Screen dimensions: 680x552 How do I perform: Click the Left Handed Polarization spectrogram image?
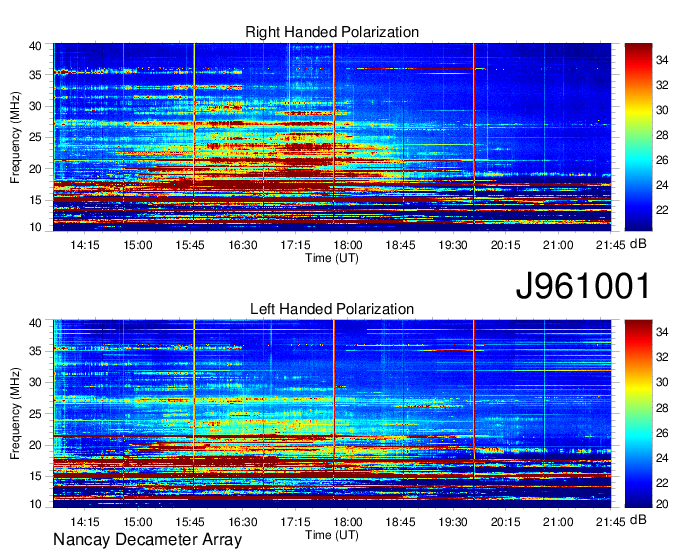click(x=332, y=414)
